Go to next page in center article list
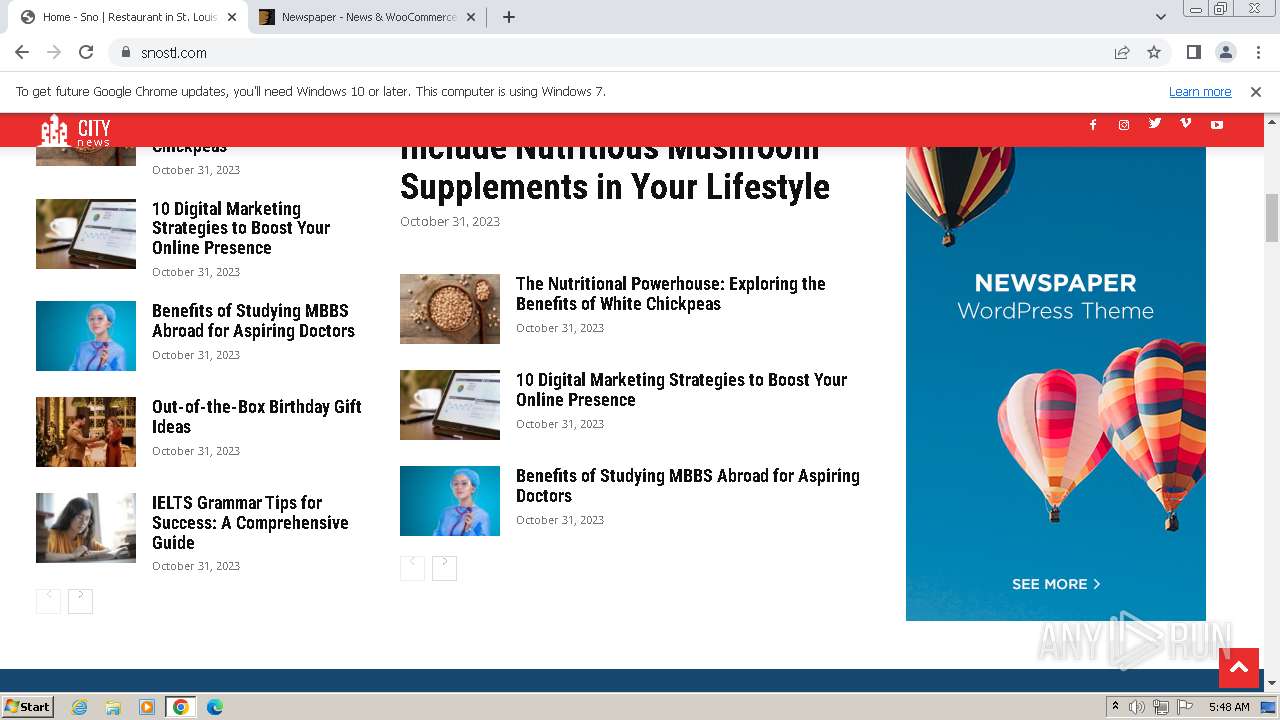This screenshot has width=1280, height=720. (x=444, y=568)
